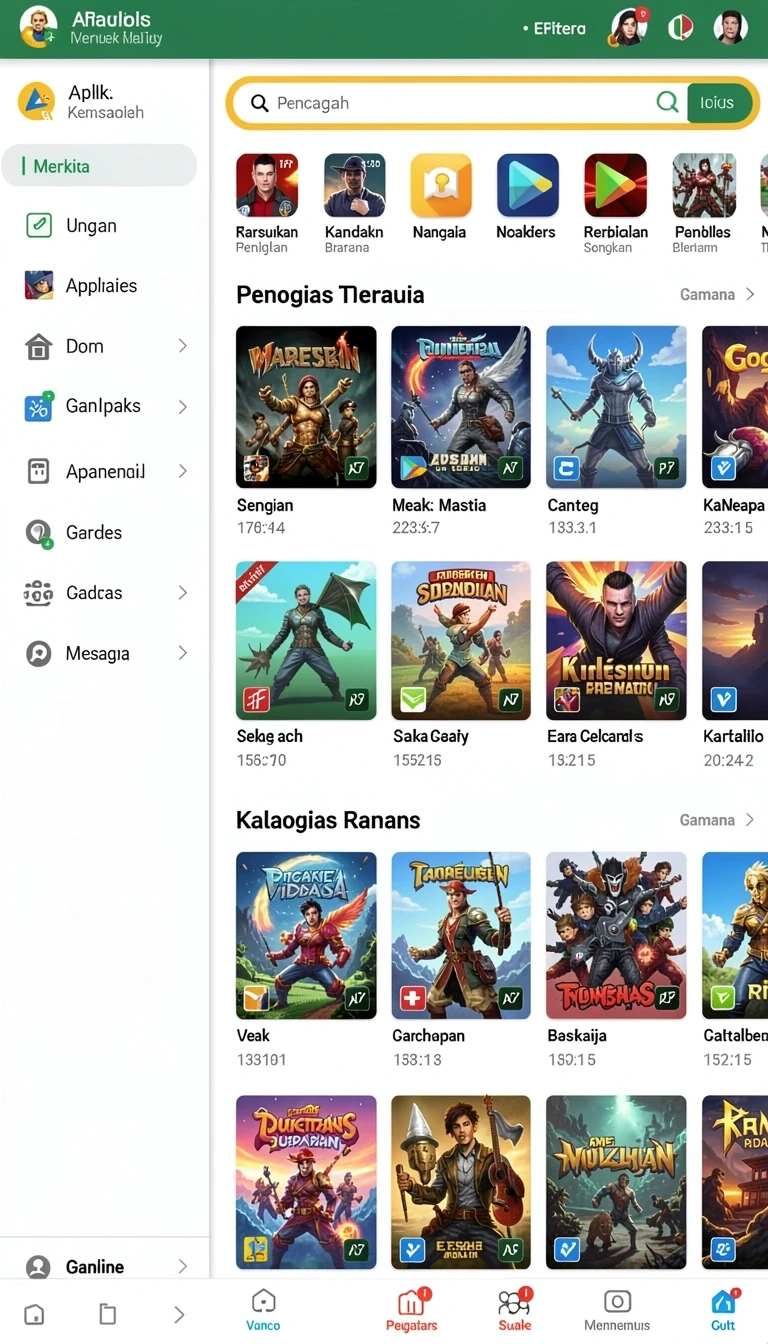Viewport: 768px width, 1344px height.
Task: Click the KaNeapa game title text
Action: (x=735, y=505)
